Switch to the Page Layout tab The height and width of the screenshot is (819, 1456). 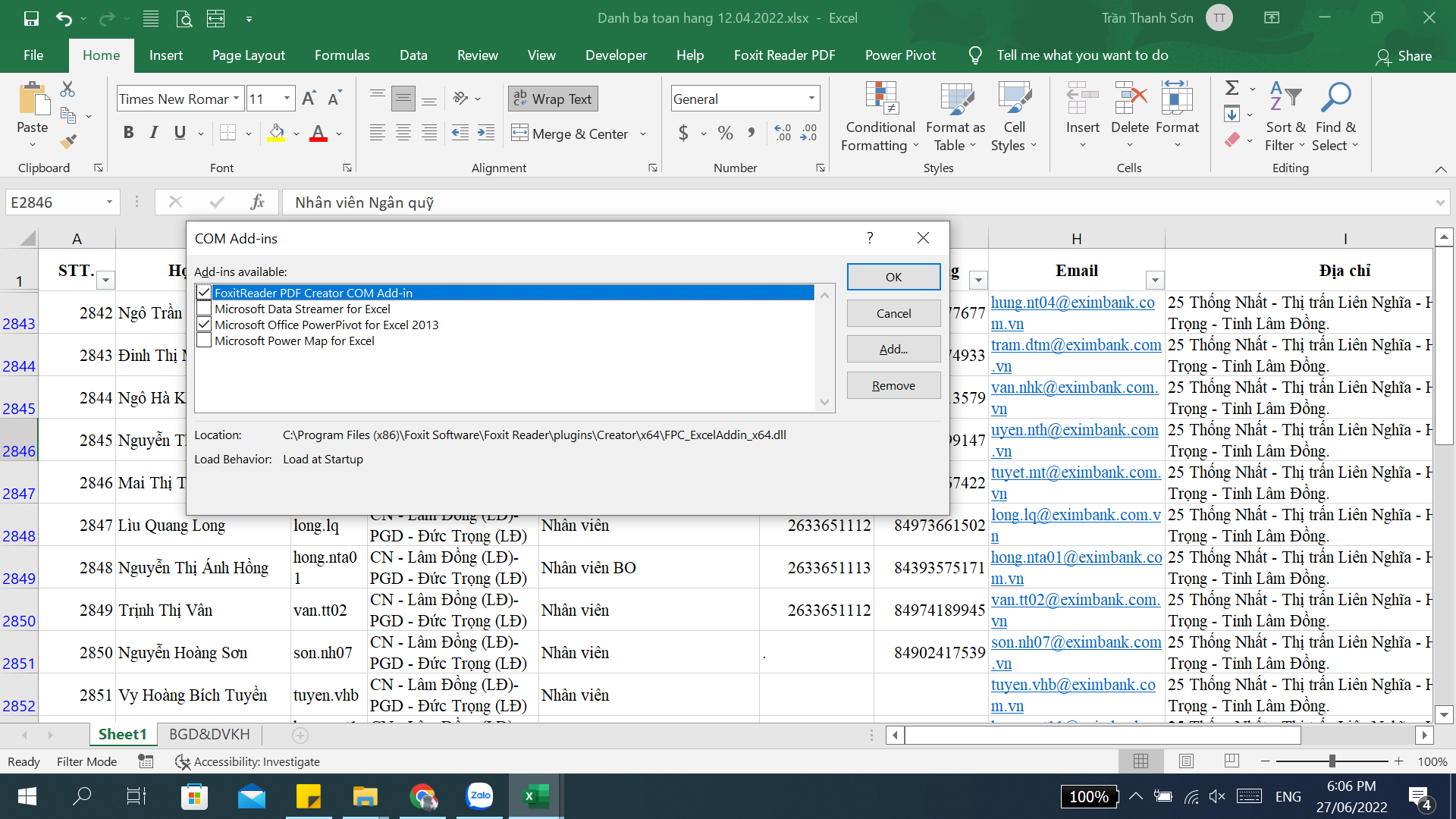249,55
